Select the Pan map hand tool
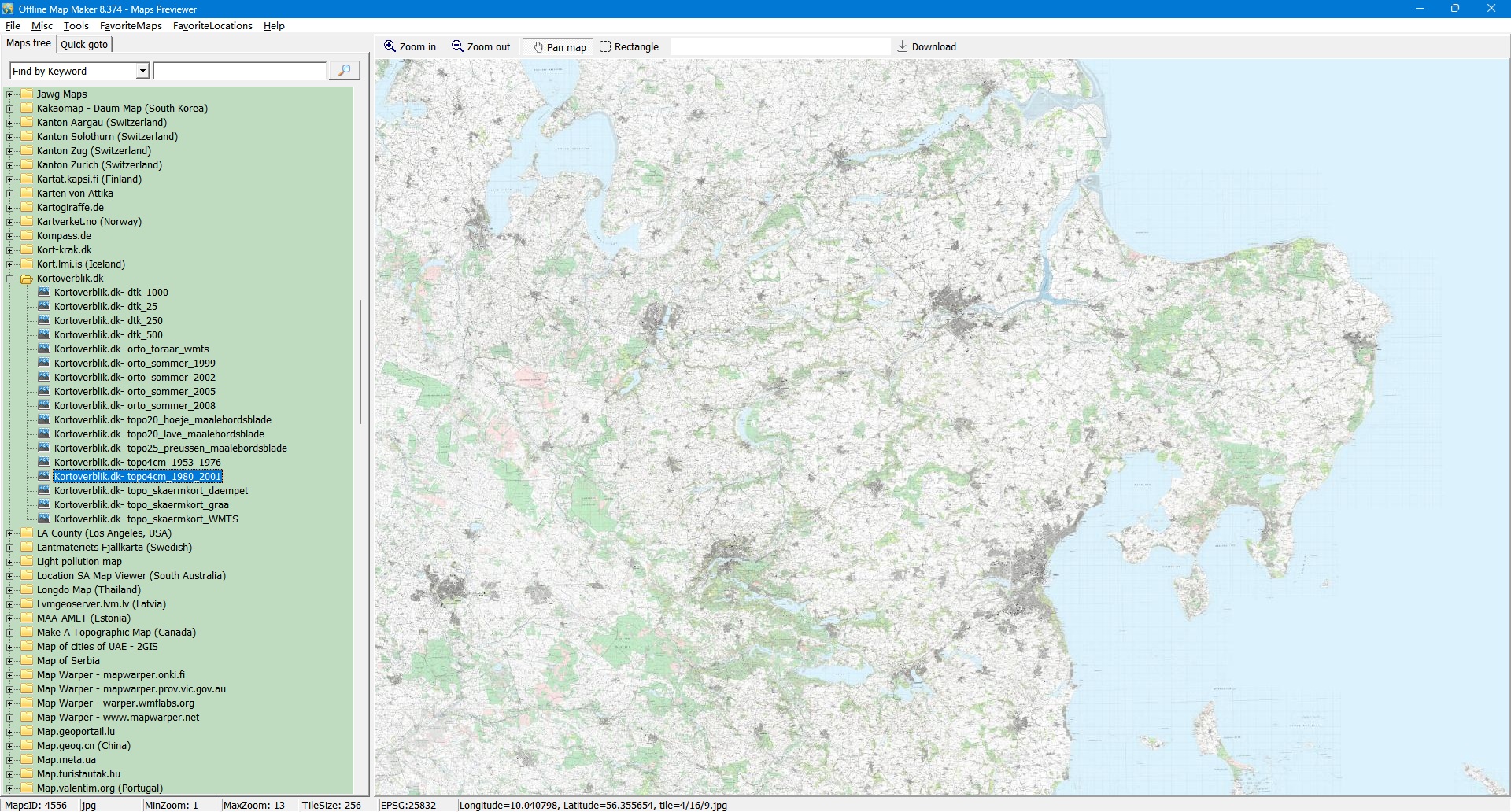The image size is (1511, 812). [x=560, y=47]
